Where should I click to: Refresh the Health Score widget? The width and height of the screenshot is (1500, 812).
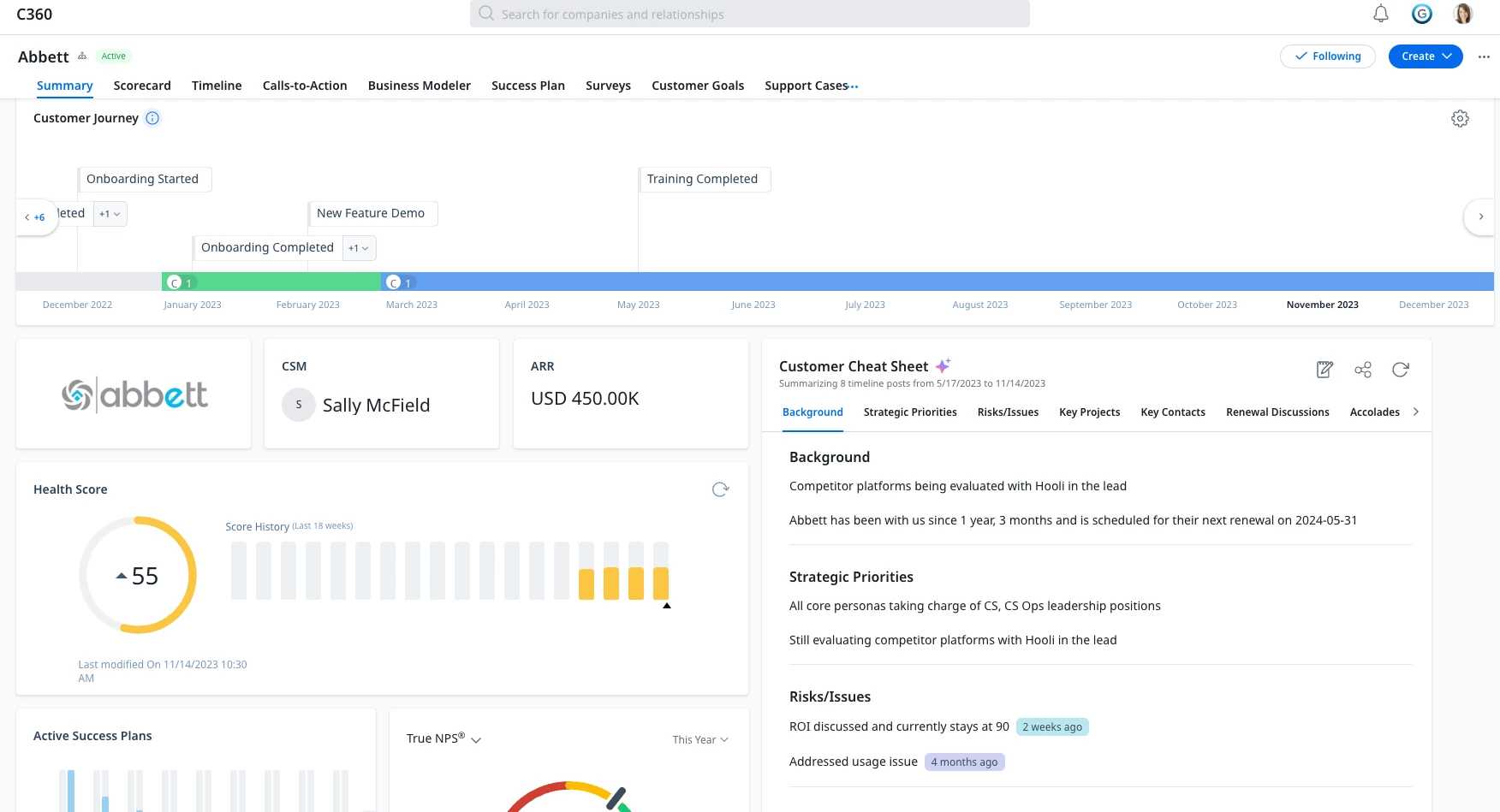[x=720, y=489]
